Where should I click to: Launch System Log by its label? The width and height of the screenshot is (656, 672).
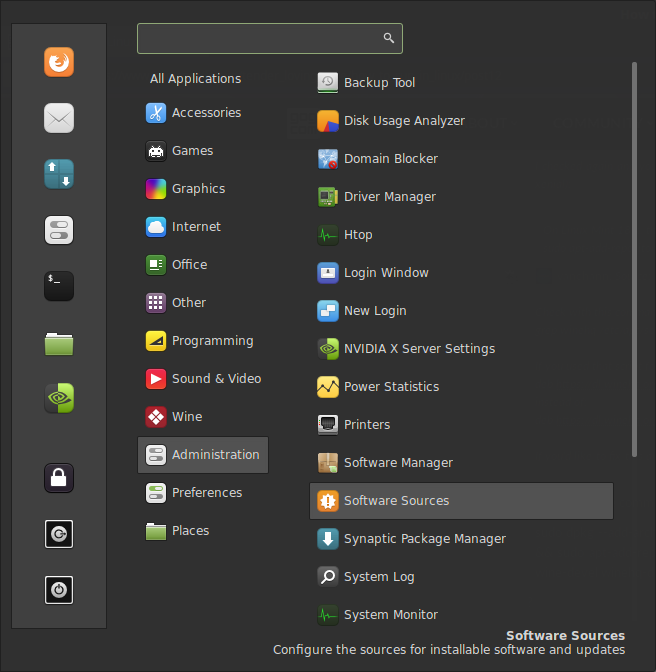pos(379,577)
